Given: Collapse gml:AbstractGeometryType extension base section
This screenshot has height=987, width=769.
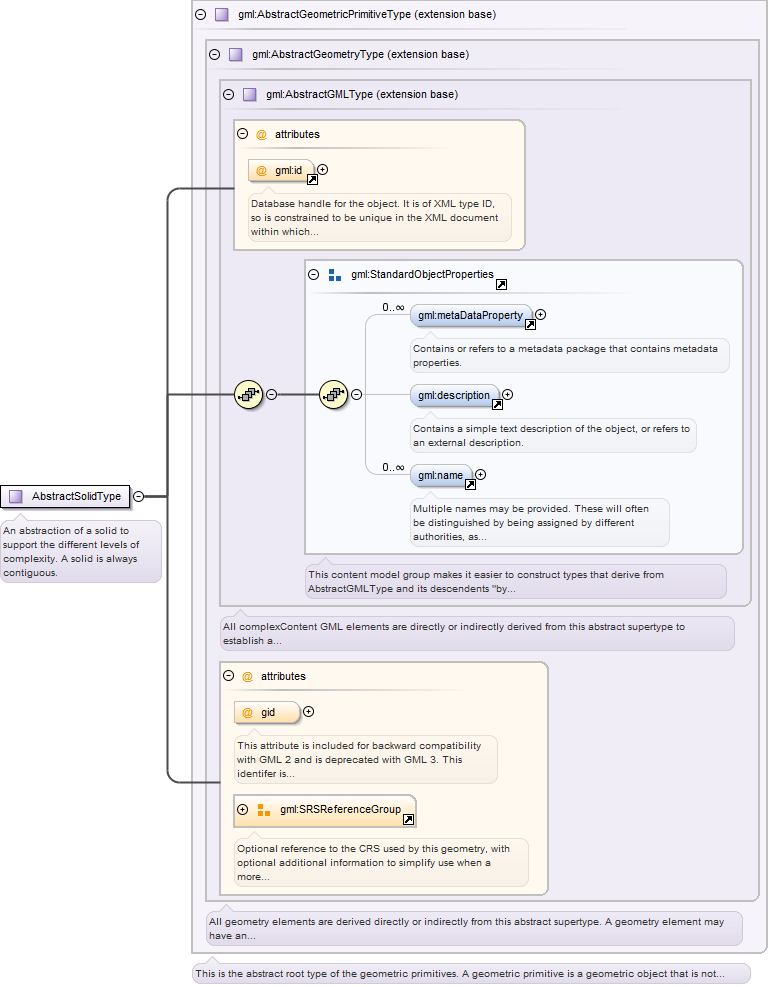Looking at the screenshot, I should (215, 55).
